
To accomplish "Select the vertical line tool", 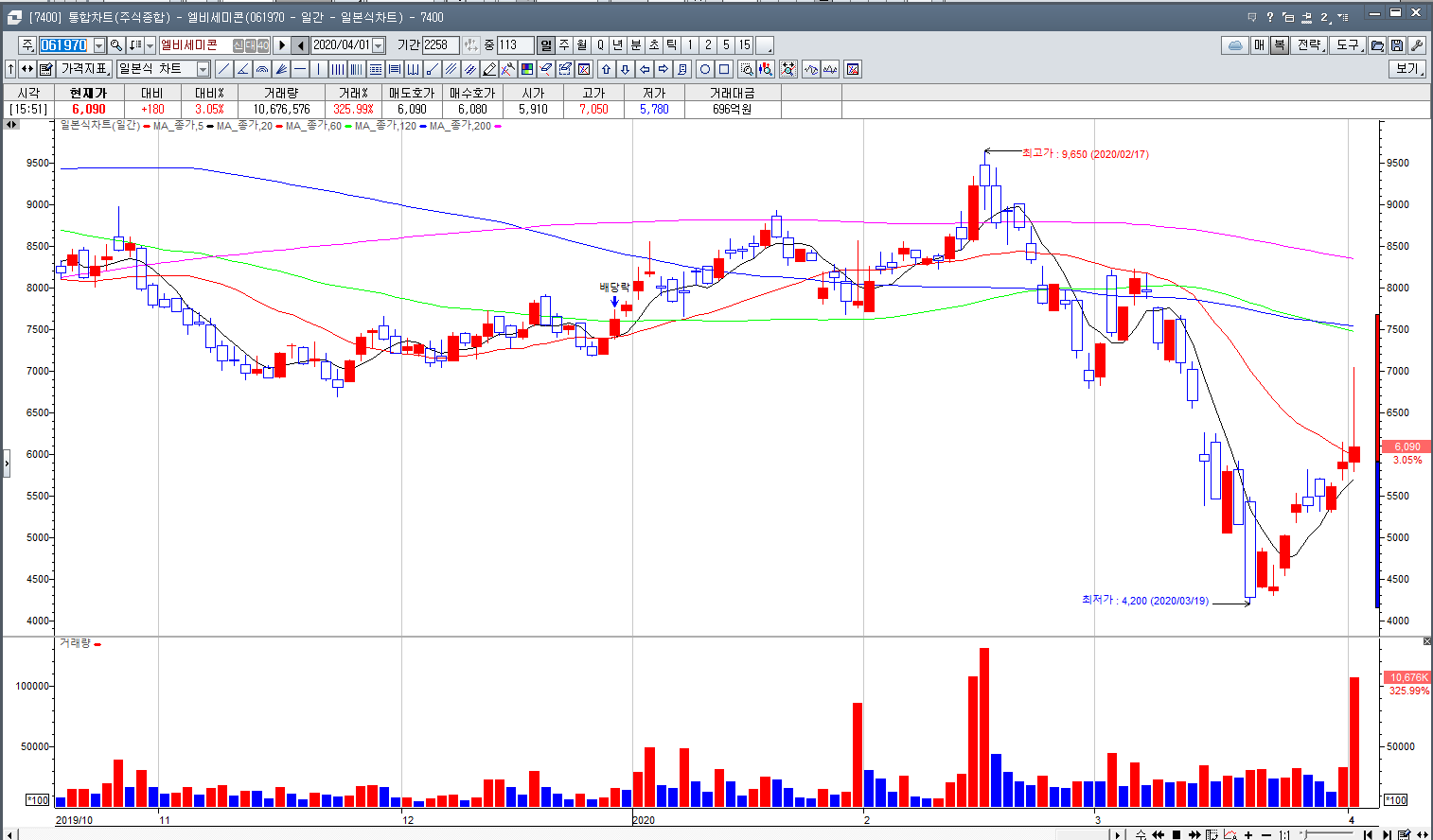I will (x=319, y=69).
